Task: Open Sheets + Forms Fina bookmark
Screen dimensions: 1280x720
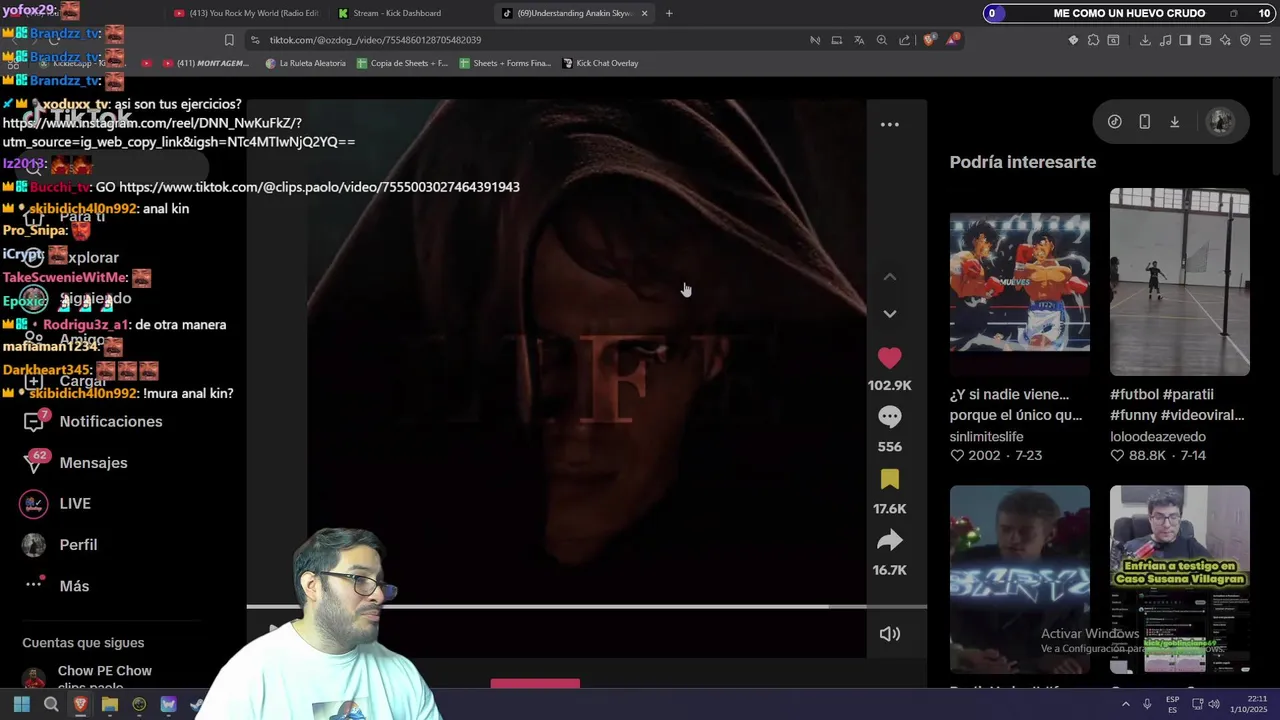Action: coord(505,63)
